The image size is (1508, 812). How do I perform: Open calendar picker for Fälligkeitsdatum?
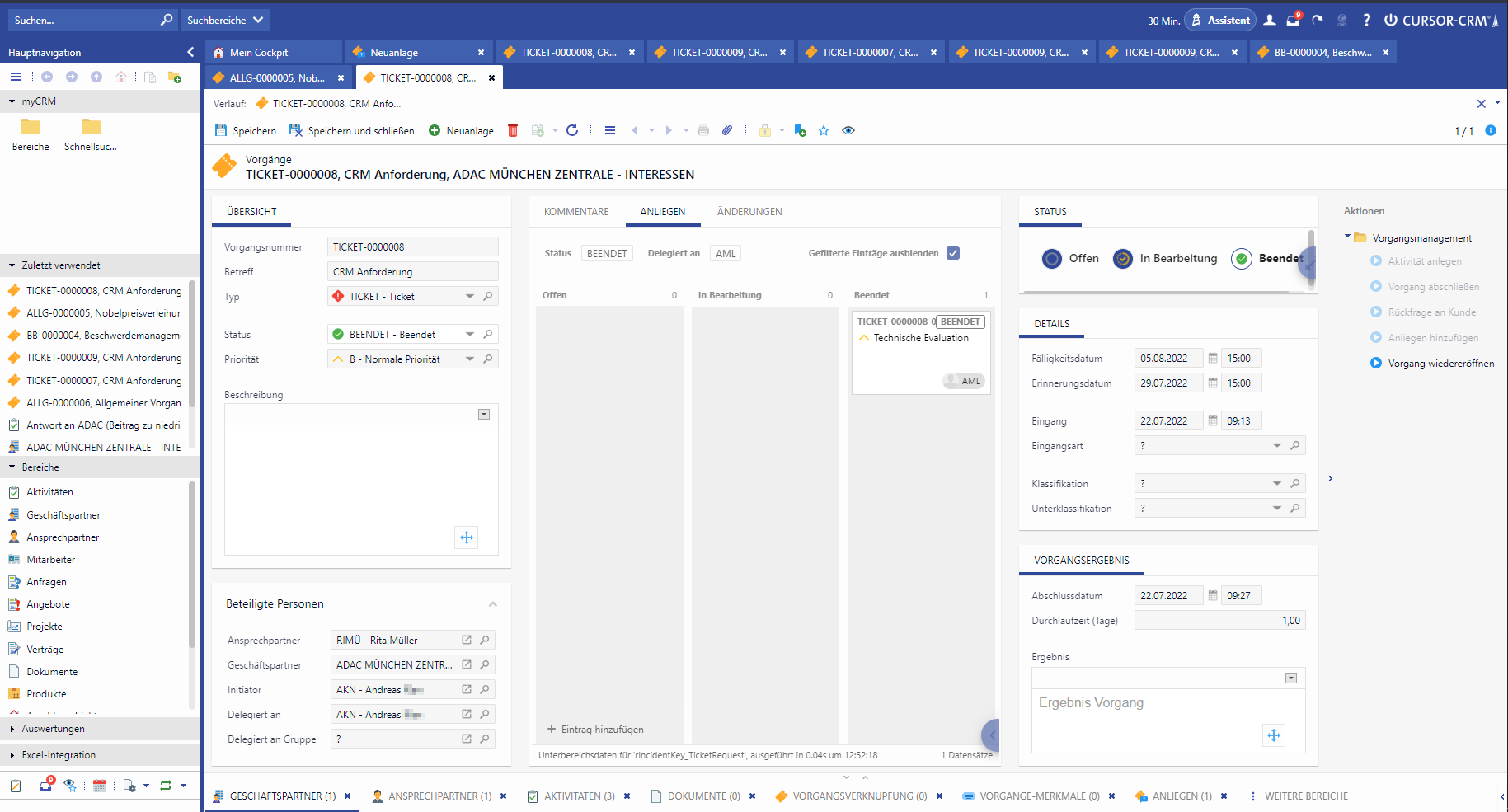pyautogui.click(x=1213, y=359)
